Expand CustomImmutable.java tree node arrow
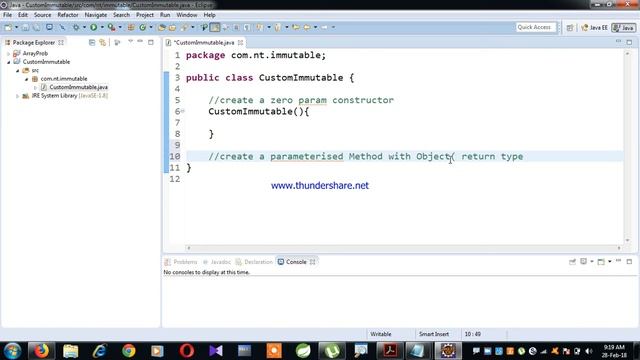Screen dimensions: 640x360 (x=36, y=87)
